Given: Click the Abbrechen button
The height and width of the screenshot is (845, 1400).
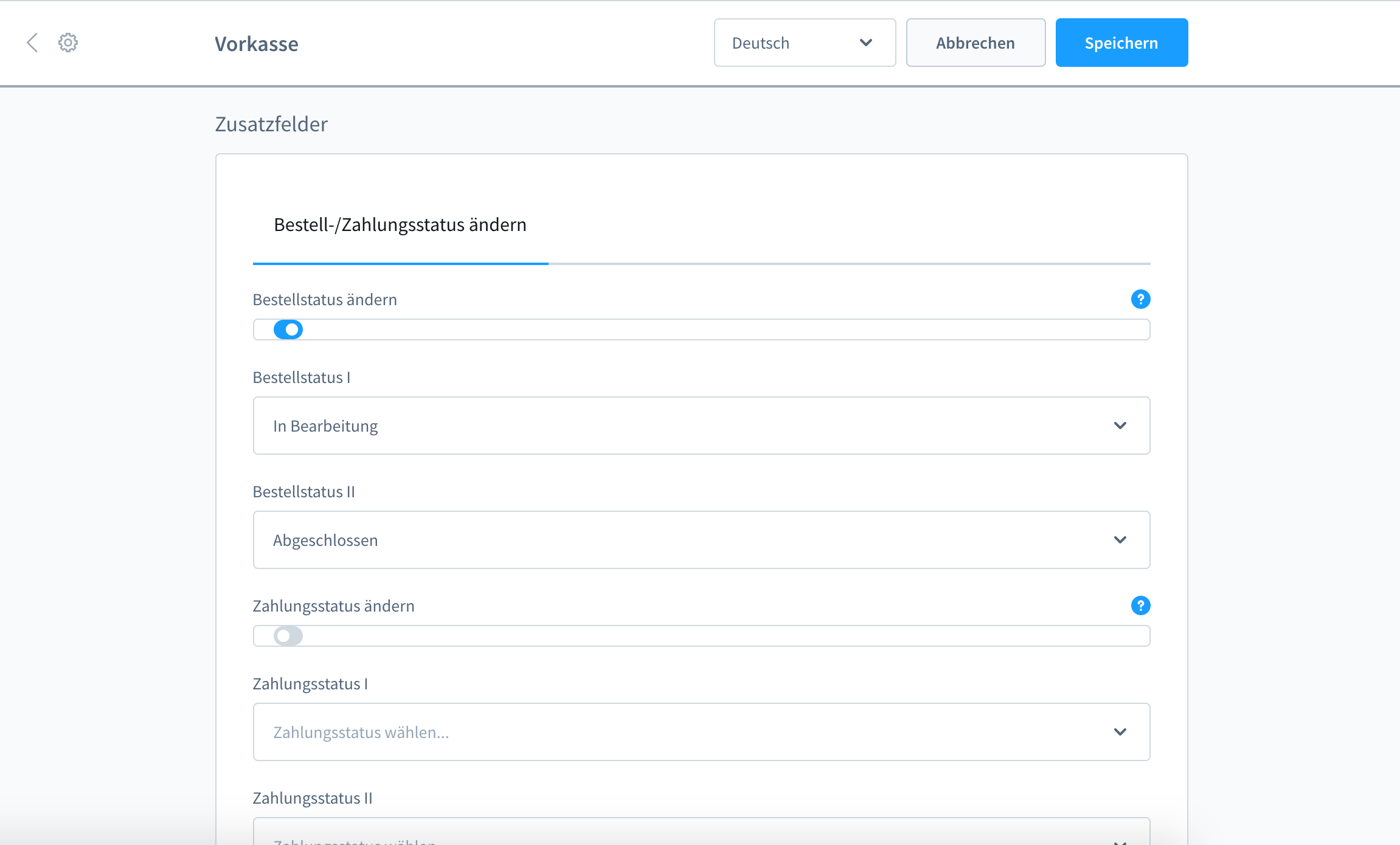Looking at the screenshot, I should tap(975, 43).
